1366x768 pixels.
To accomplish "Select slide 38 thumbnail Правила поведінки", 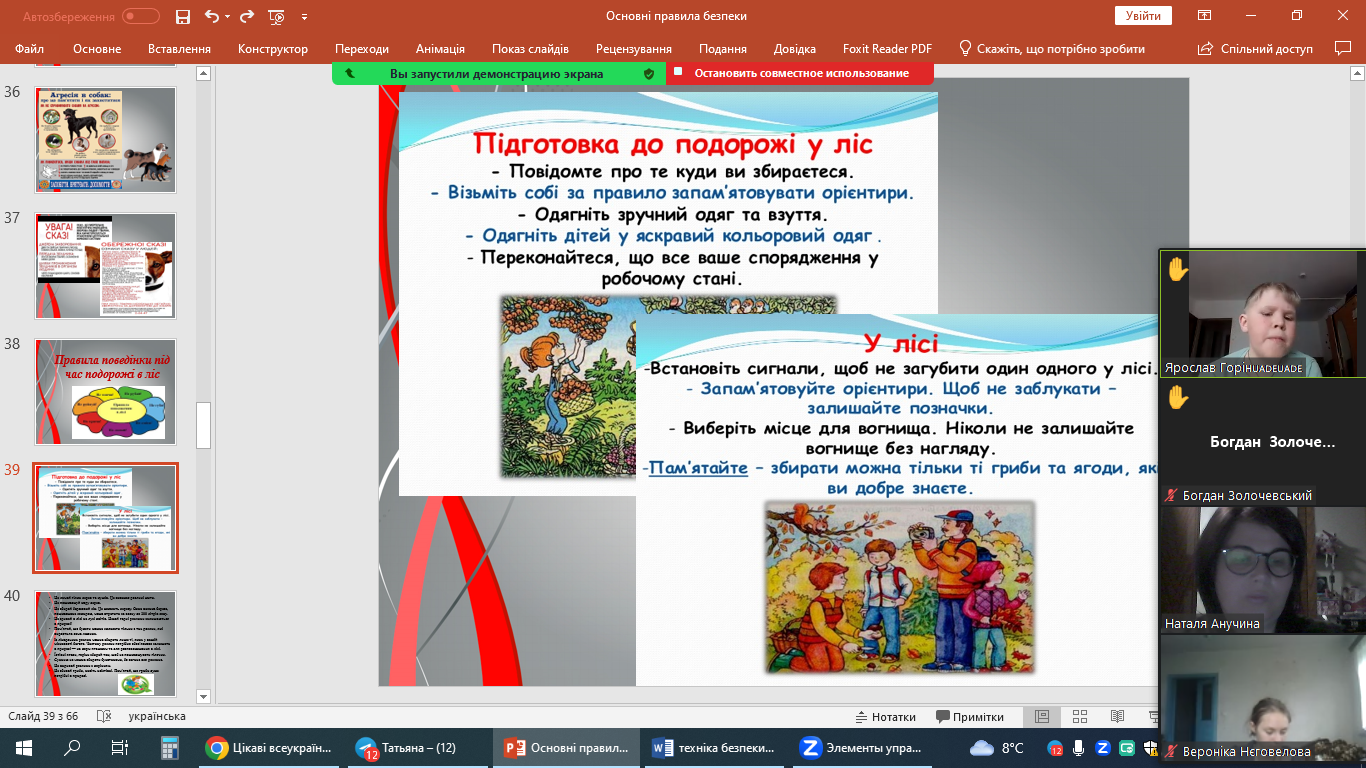I will 105,392.
